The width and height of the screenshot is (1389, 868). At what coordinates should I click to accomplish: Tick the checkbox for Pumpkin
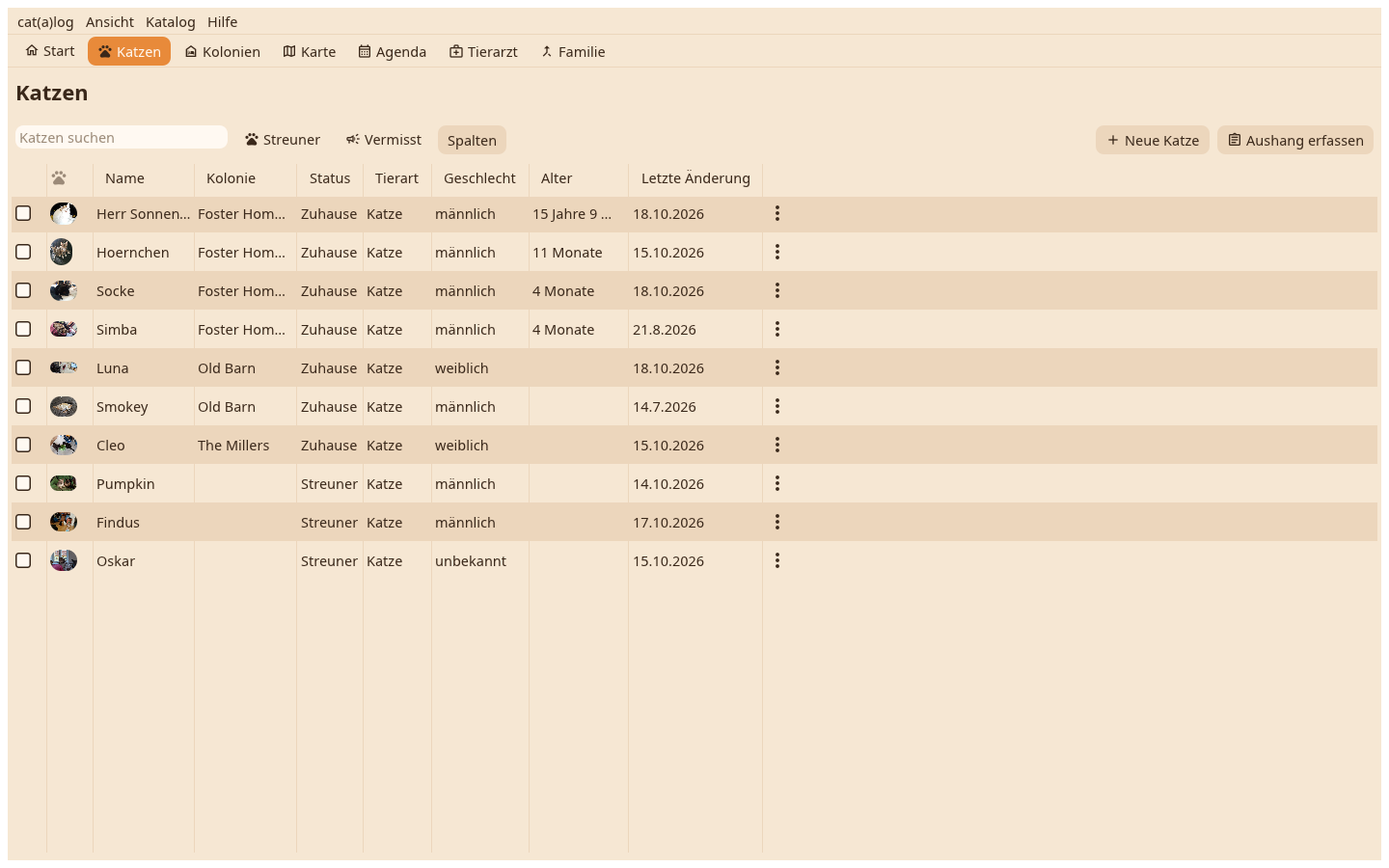(x=23, y=483)
